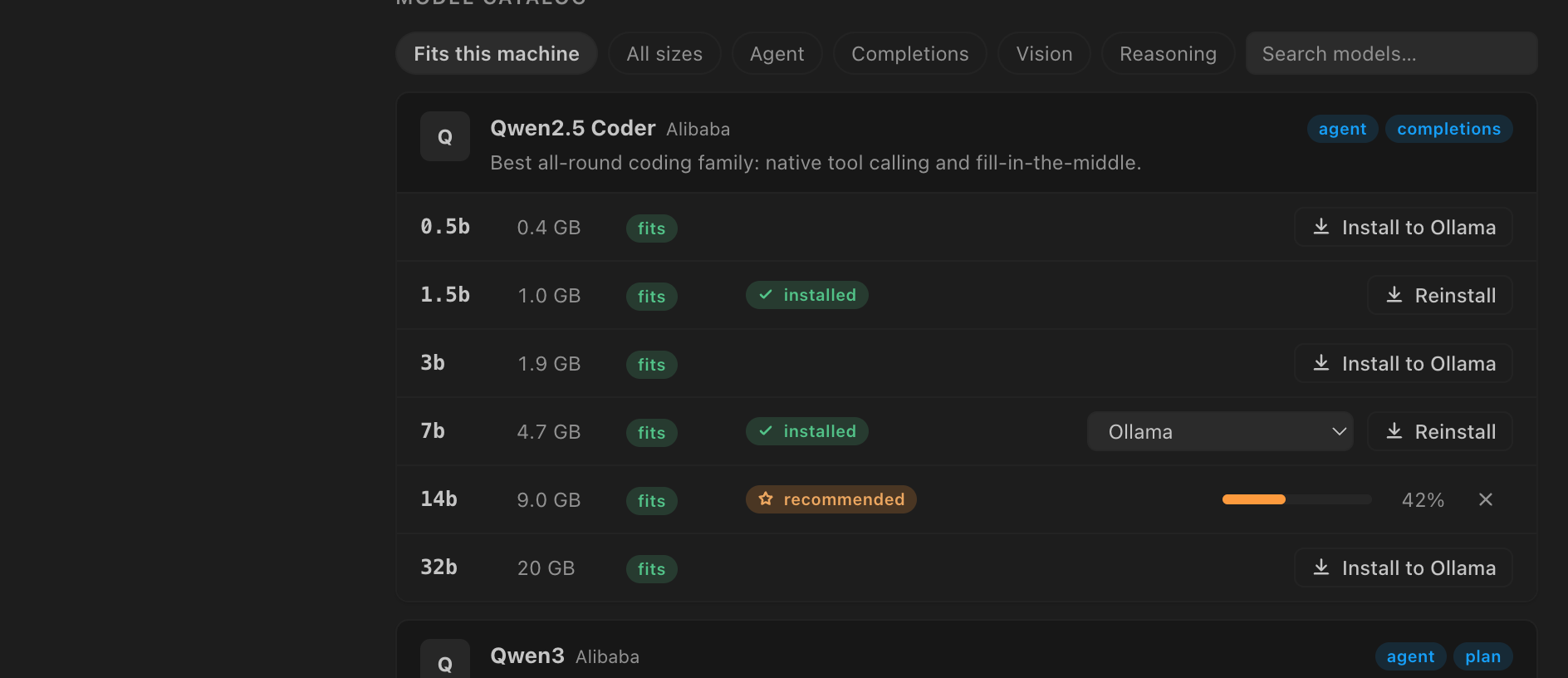Click the 1.5b size label
Viewport: 1568px width, 678px height.
(x=445, y=295)
